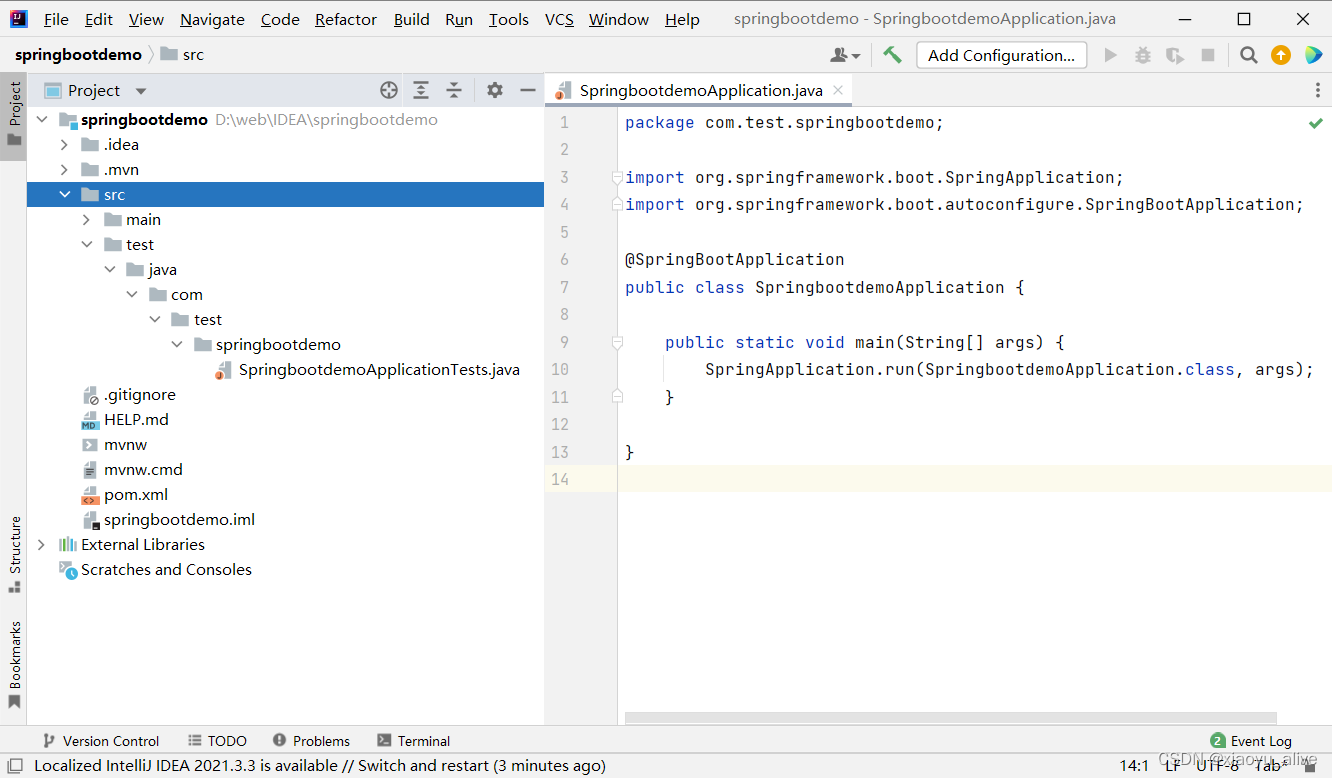This screenshot has width=1332, height=778.
Task: Open the Navigate menu
Action: 212,19
